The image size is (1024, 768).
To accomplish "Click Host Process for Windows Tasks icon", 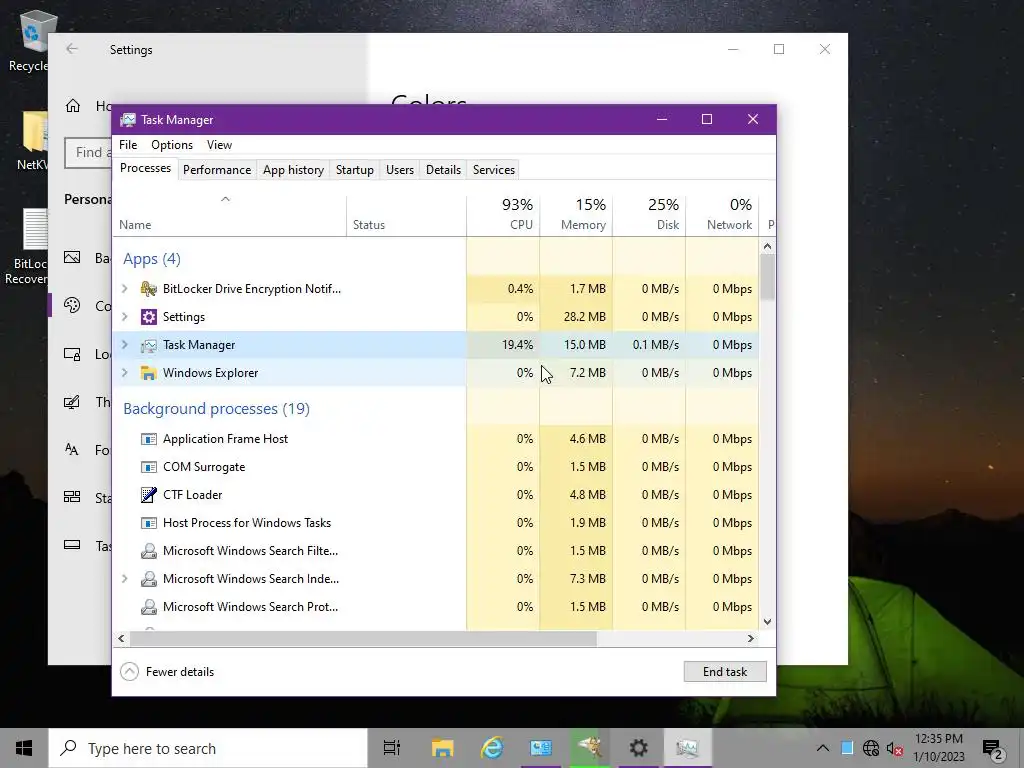I will [149, 523].
